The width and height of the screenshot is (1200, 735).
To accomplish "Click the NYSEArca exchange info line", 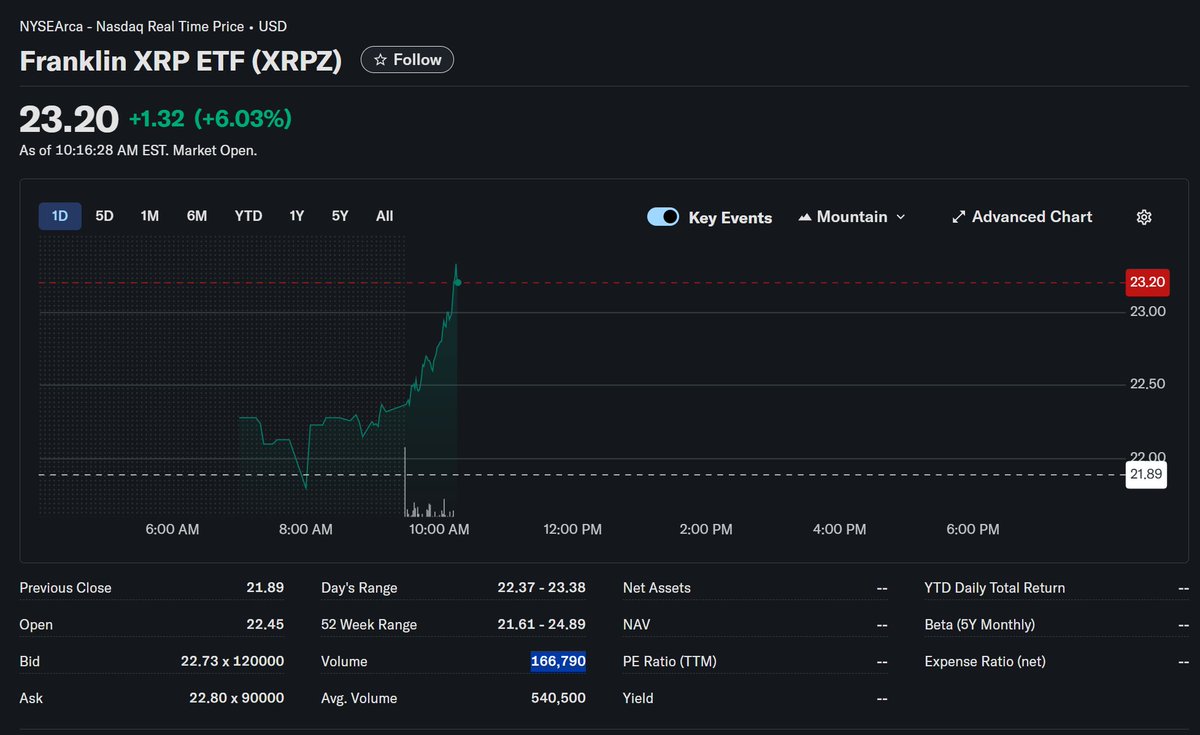I will tap(153, 27).
